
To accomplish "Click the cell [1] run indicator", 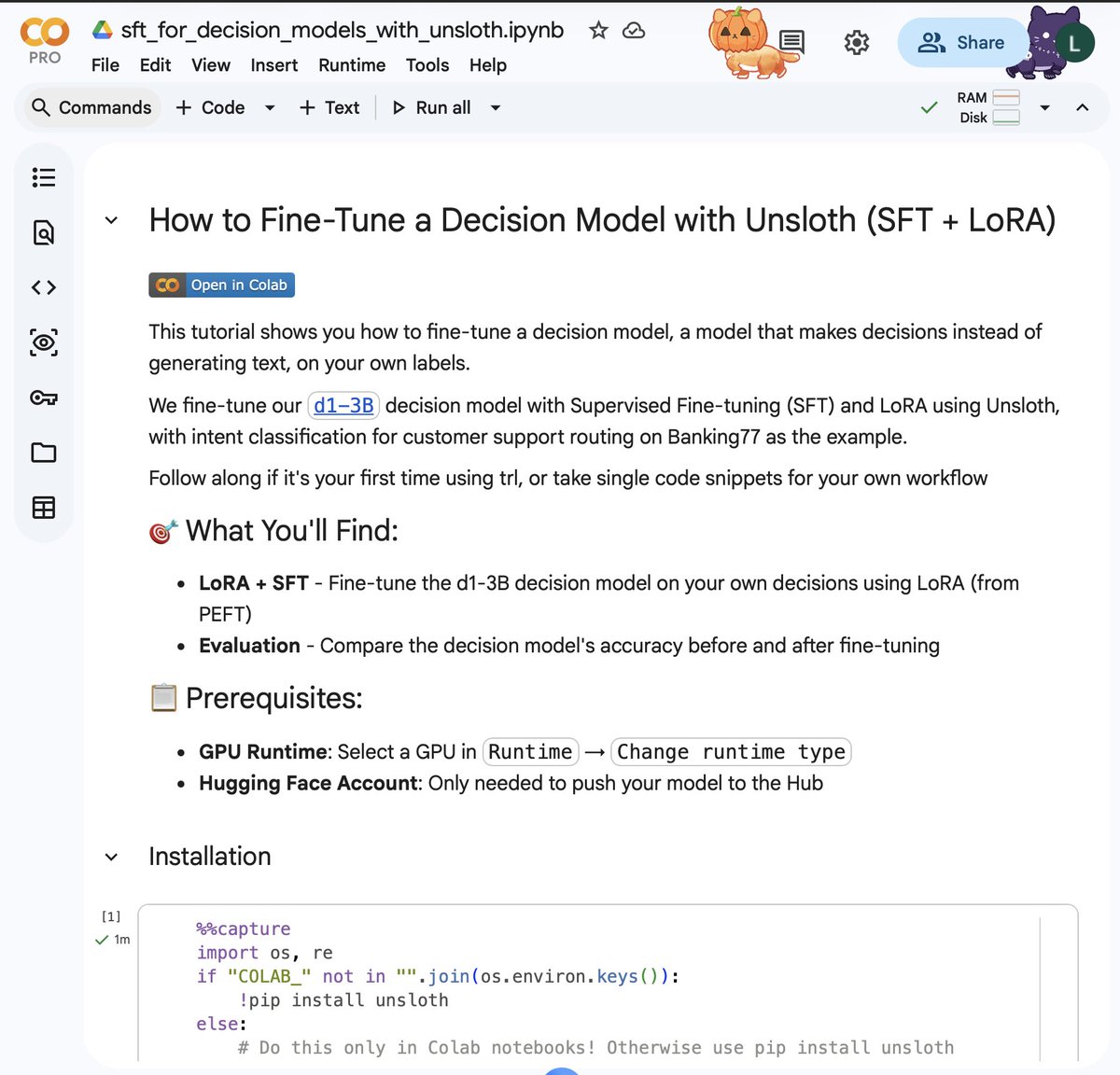I will 111,916.
